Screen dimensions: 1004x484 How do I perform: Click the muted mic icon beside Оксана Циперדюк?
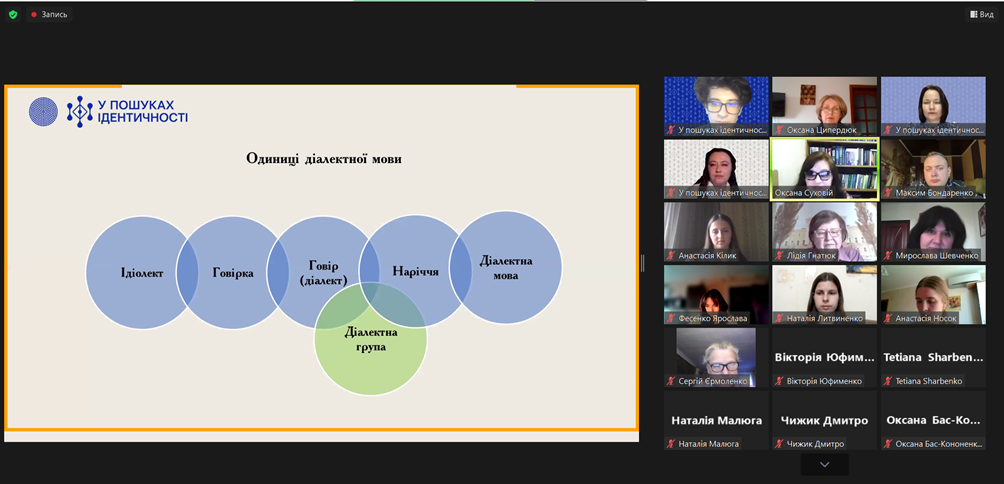(780, 130)
